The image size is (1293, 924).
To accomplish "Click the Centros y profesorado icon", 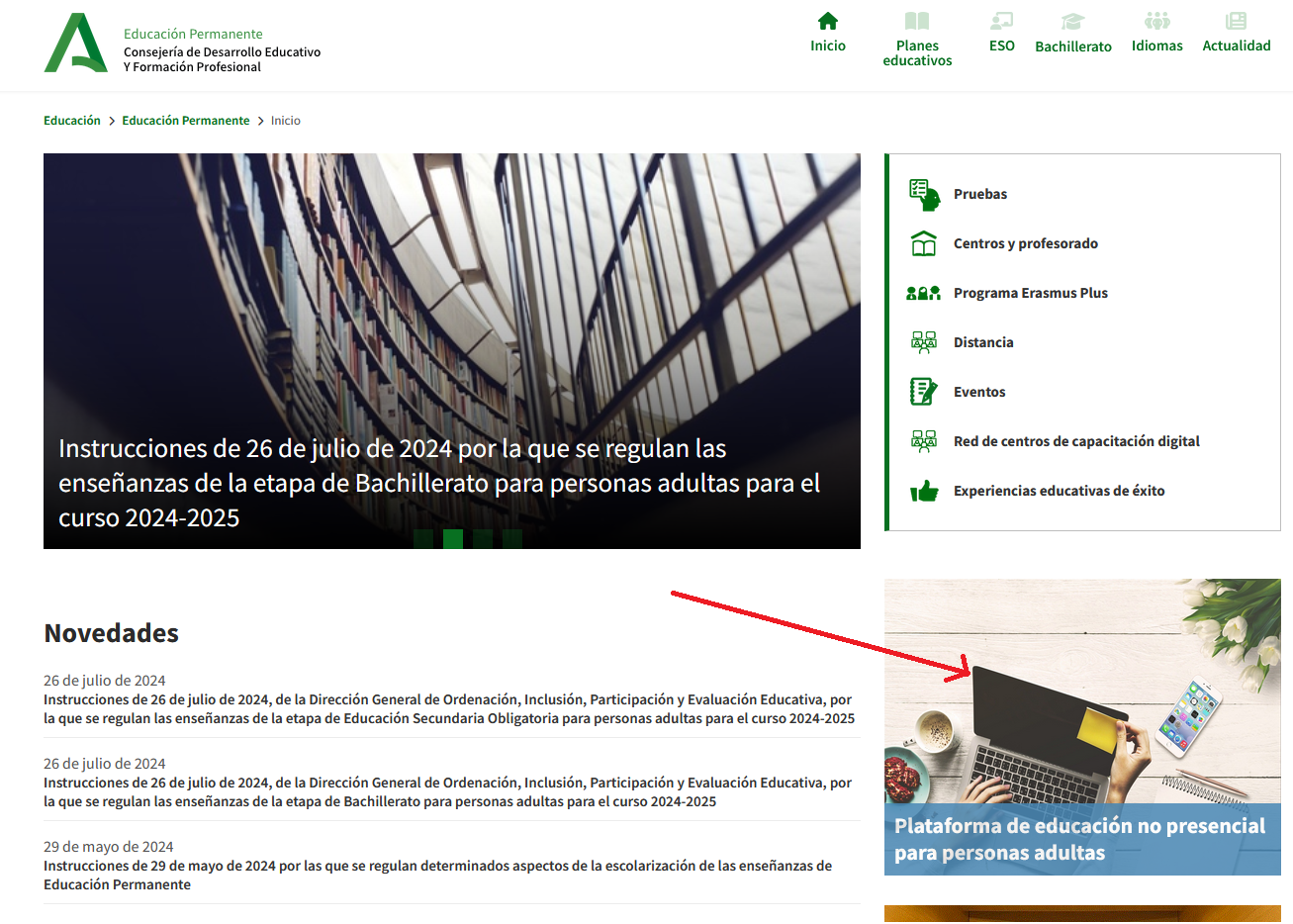I will pyautogui.click(x=924, y=243).
